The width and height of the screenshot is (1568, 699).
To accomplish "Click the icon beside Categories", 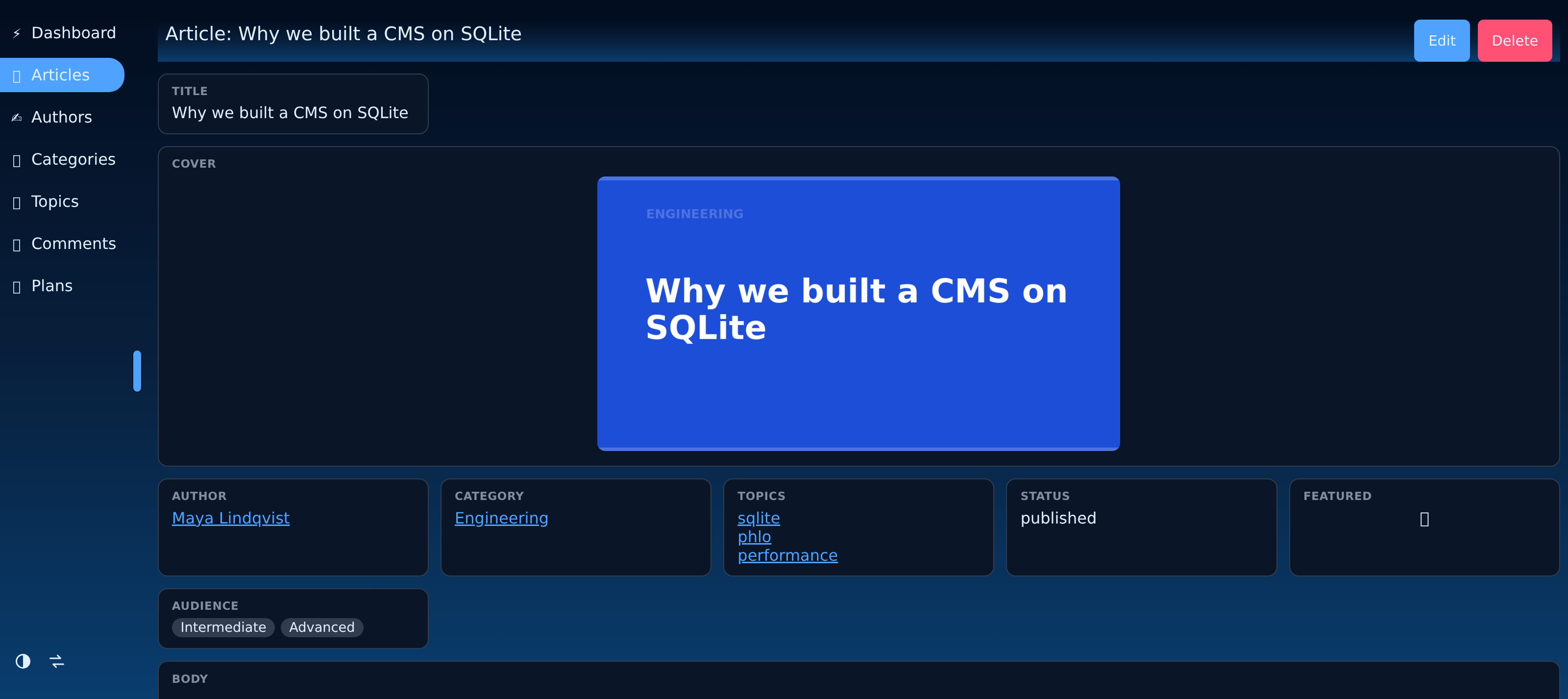I will 17,160.
